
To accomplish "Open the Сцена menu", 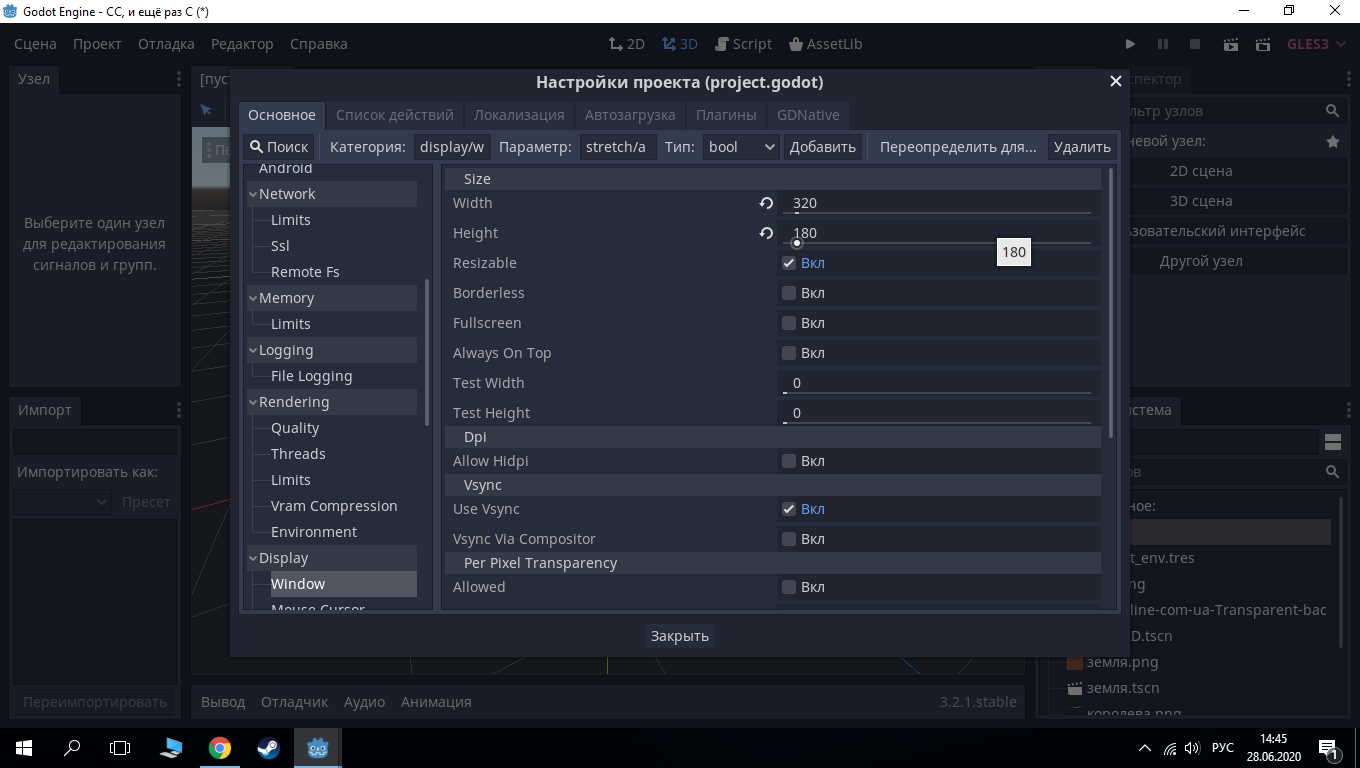I will pyautogui.click(x=35, y=44).
